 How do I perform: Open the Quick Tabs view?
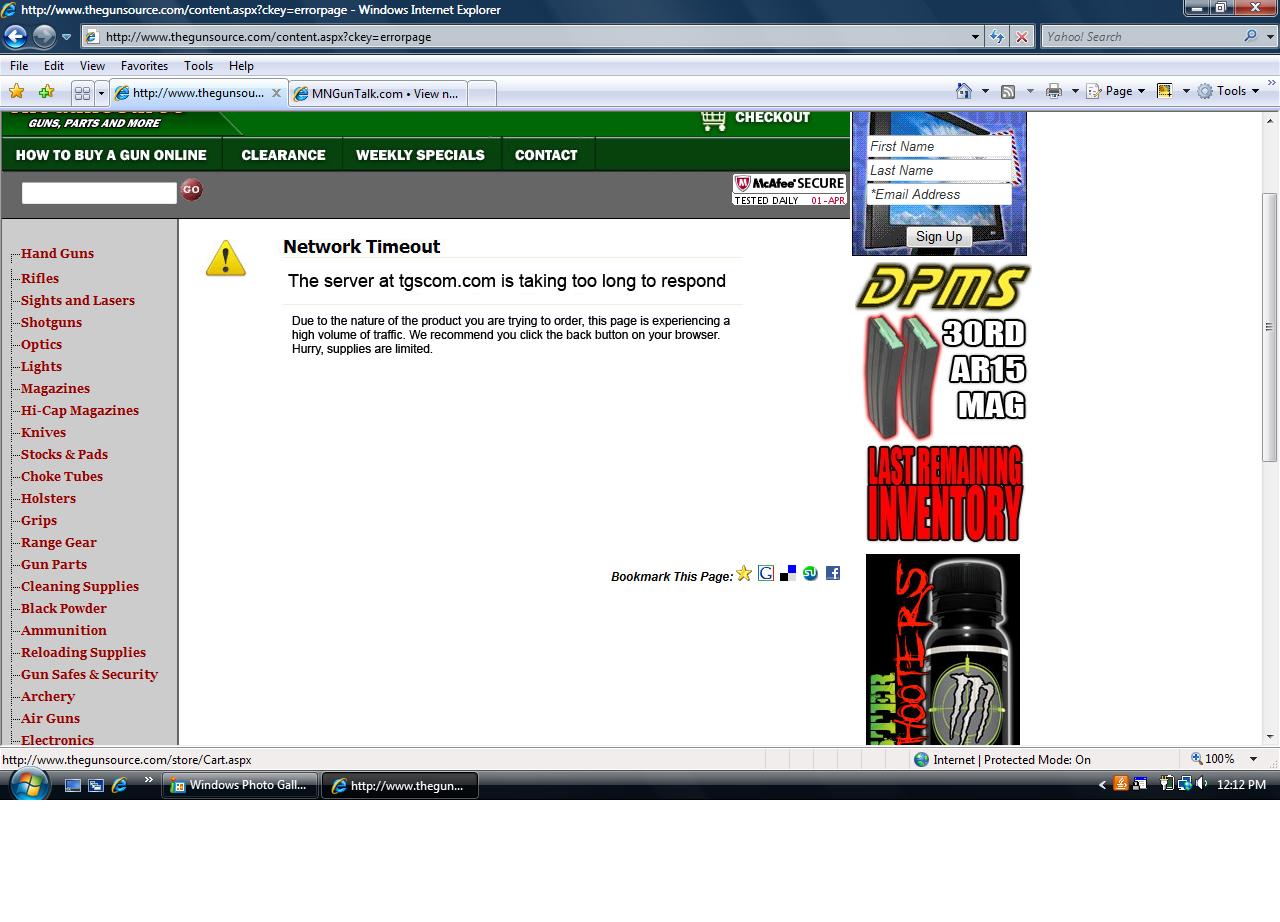[82, 93]
